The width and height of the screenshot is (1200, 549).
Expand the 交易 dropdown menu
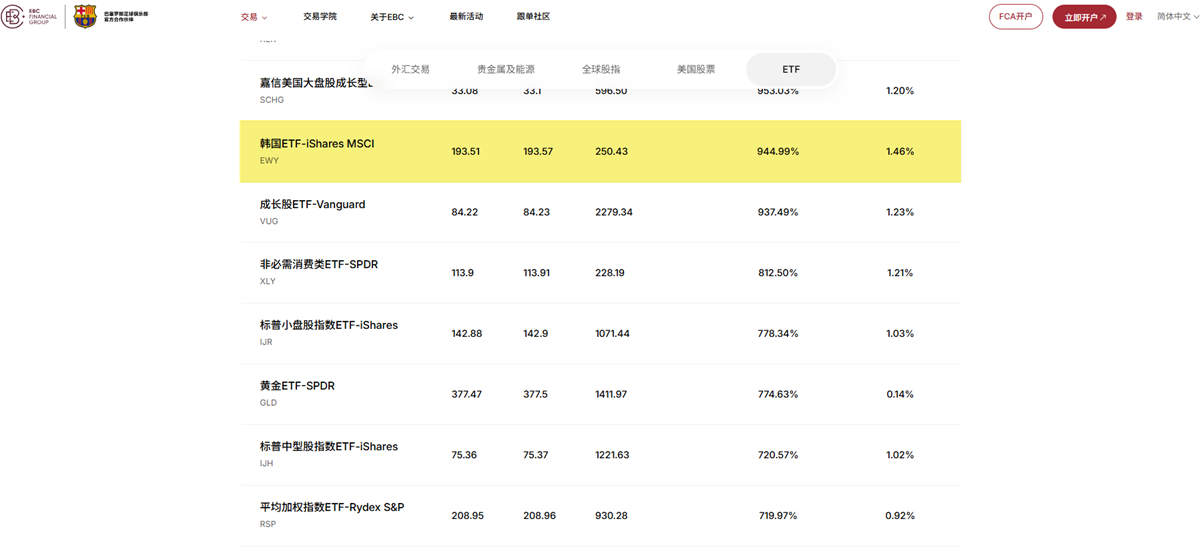pyautogui.click(x=254, y=17)
